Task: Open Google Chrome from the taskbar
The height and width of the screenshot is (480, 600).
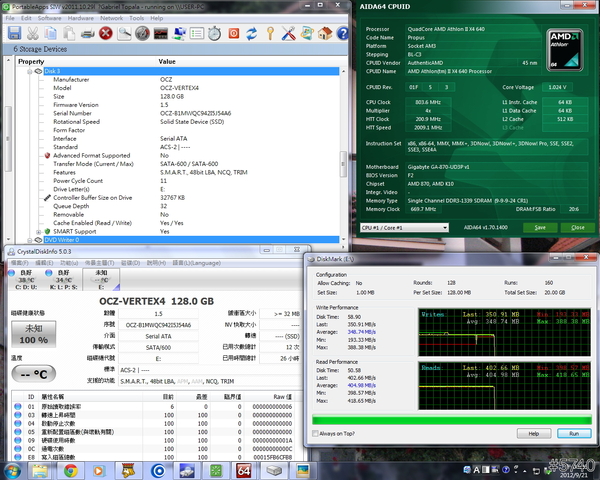Action: 71,469
